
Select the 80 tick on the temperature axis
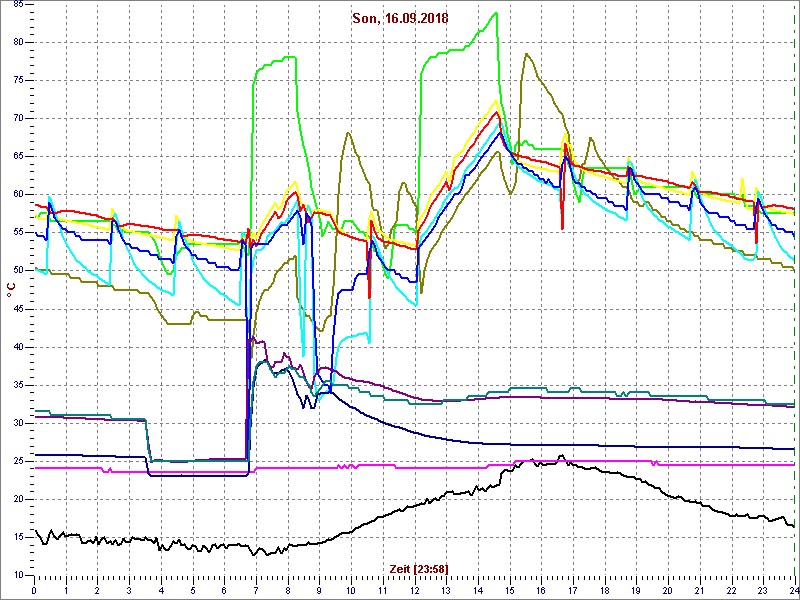tap(18, 43)
